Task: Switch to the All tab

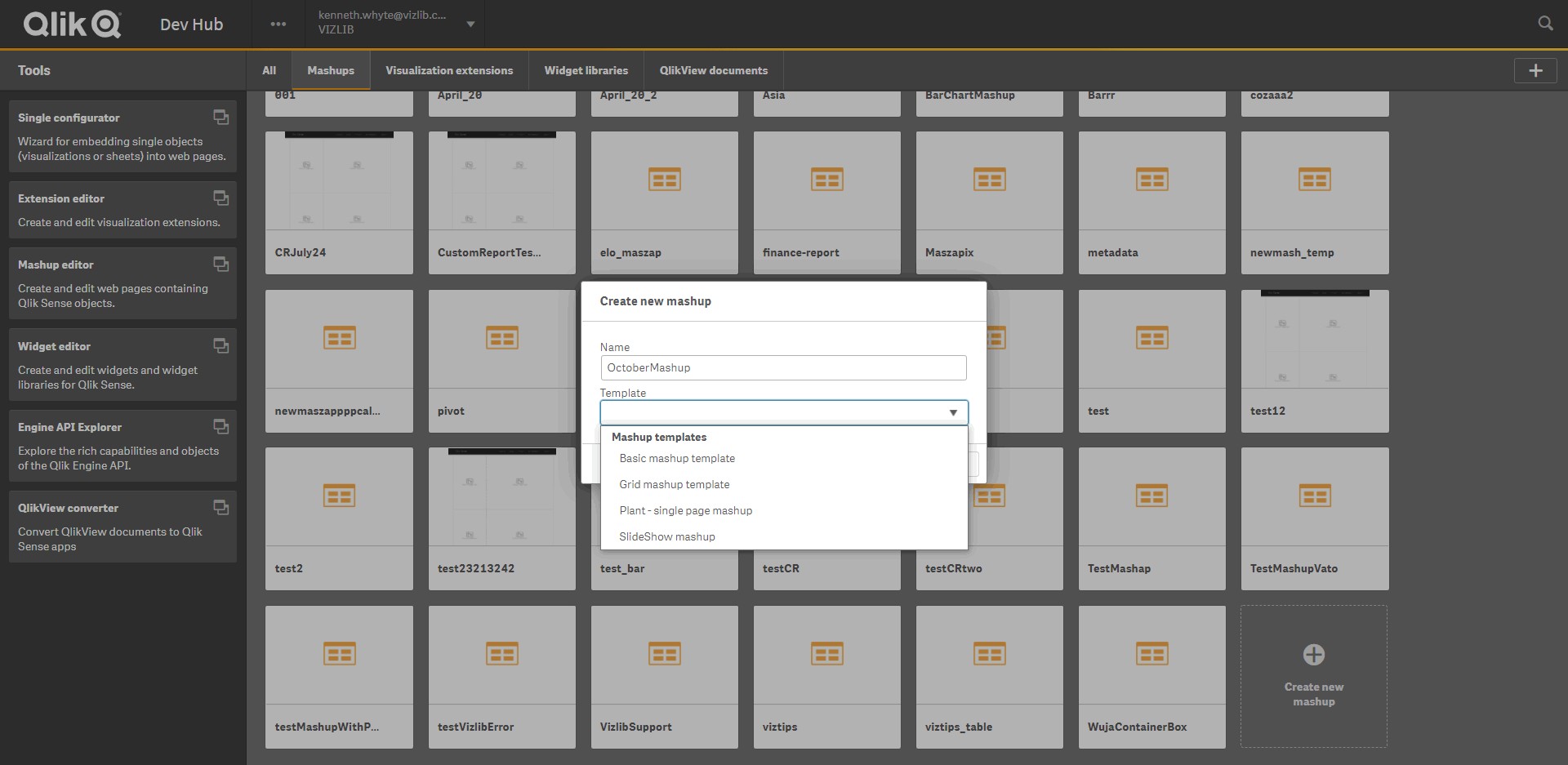Action: 269,70
